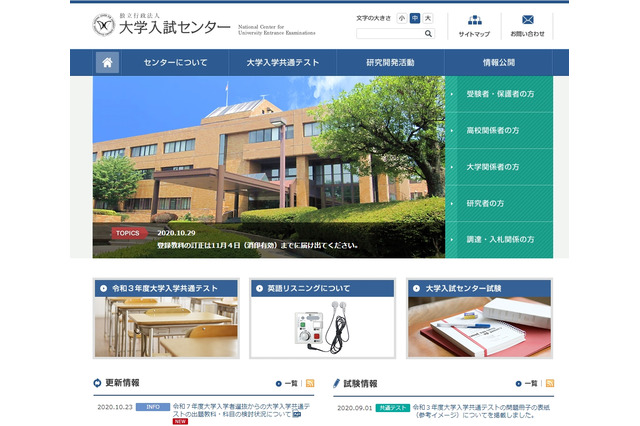Screen dimensions: 640x426
Task: Select 調達・入札関係の方 link
Action: pos(499,240)
